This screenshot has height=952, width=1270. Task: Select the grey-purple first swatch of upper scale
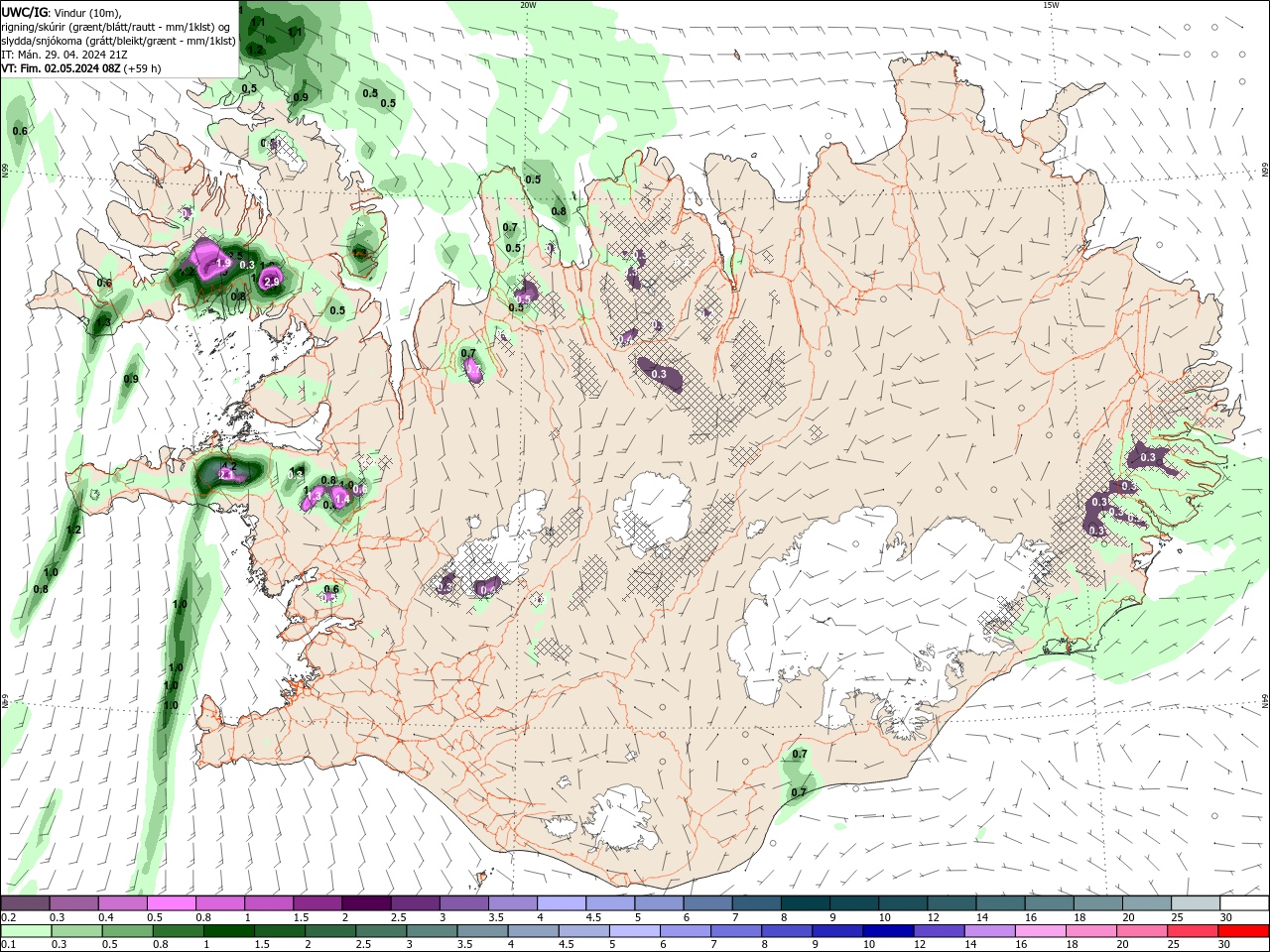[25, 903]
